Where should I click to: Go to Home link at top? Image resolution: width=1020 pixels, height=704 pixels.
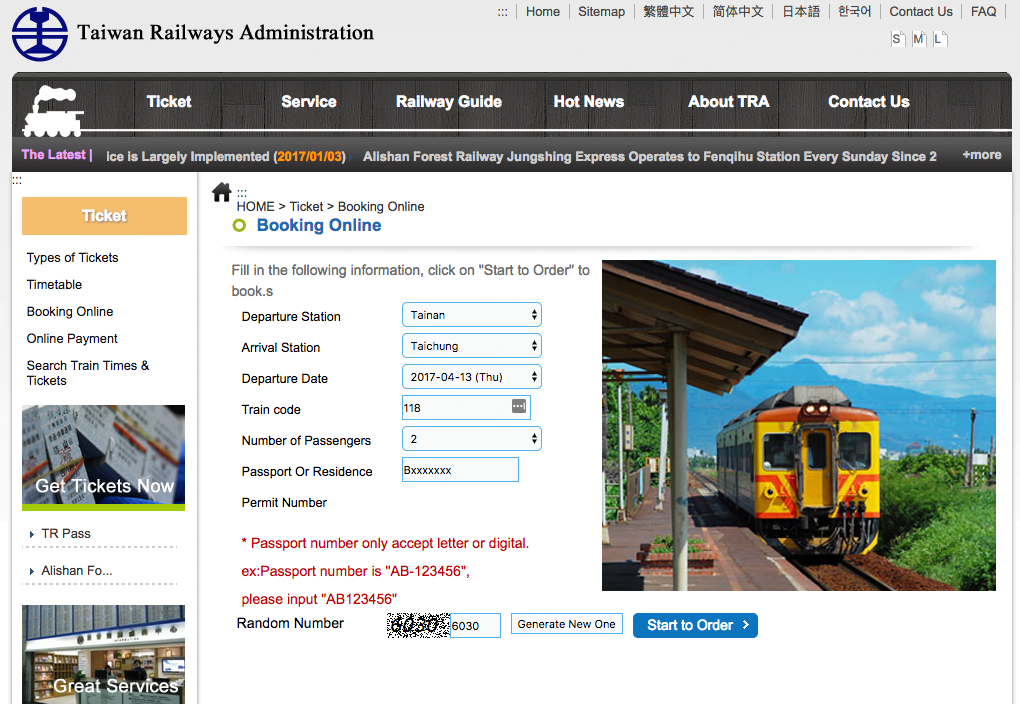tap(543, 12)
